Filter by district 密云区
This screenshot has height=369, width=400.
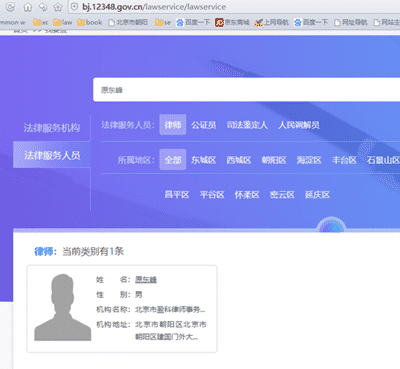coord(282,195)
